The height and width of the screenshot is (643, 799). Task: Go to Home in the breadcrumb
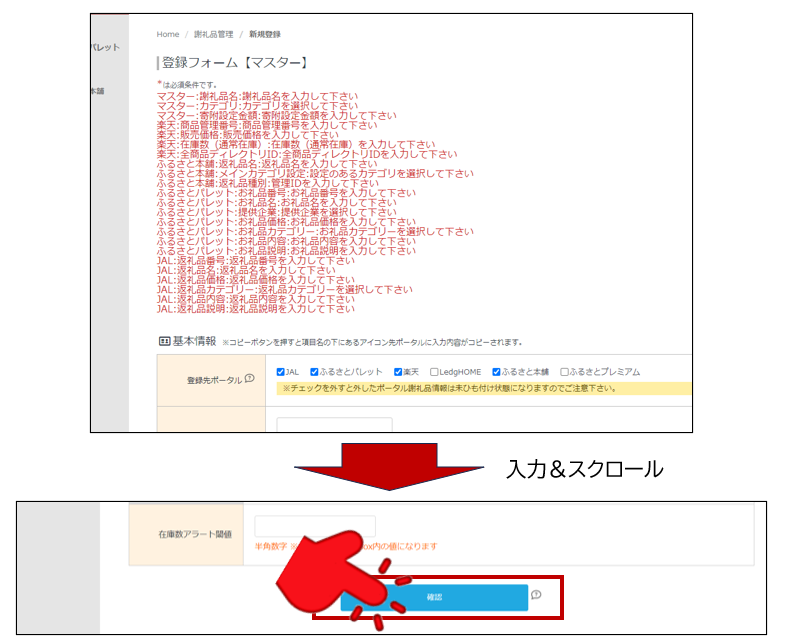point(168,34)
